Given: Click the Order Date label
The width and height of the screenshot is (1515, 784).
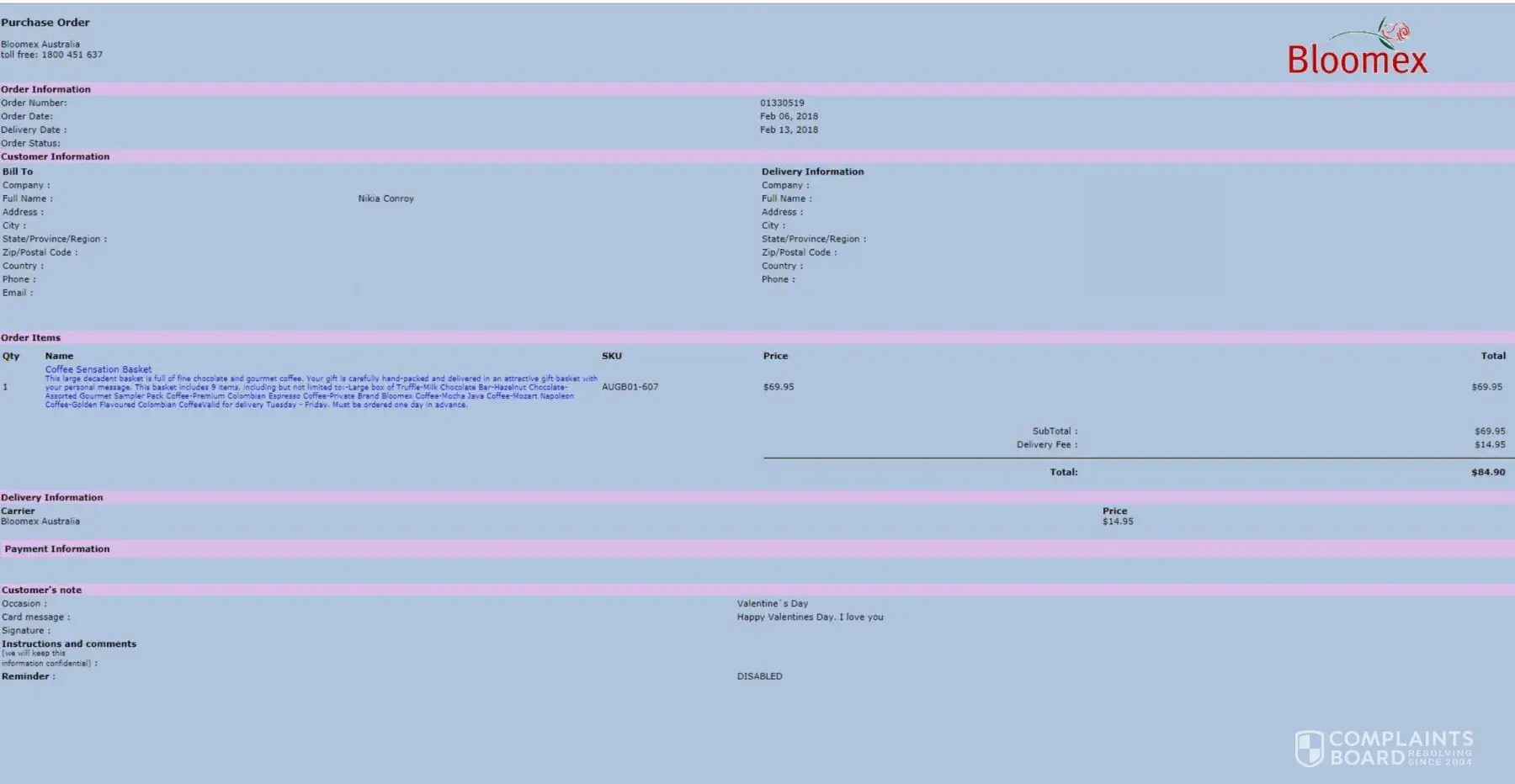Looking at the screenshot, I should coord(27,116).
